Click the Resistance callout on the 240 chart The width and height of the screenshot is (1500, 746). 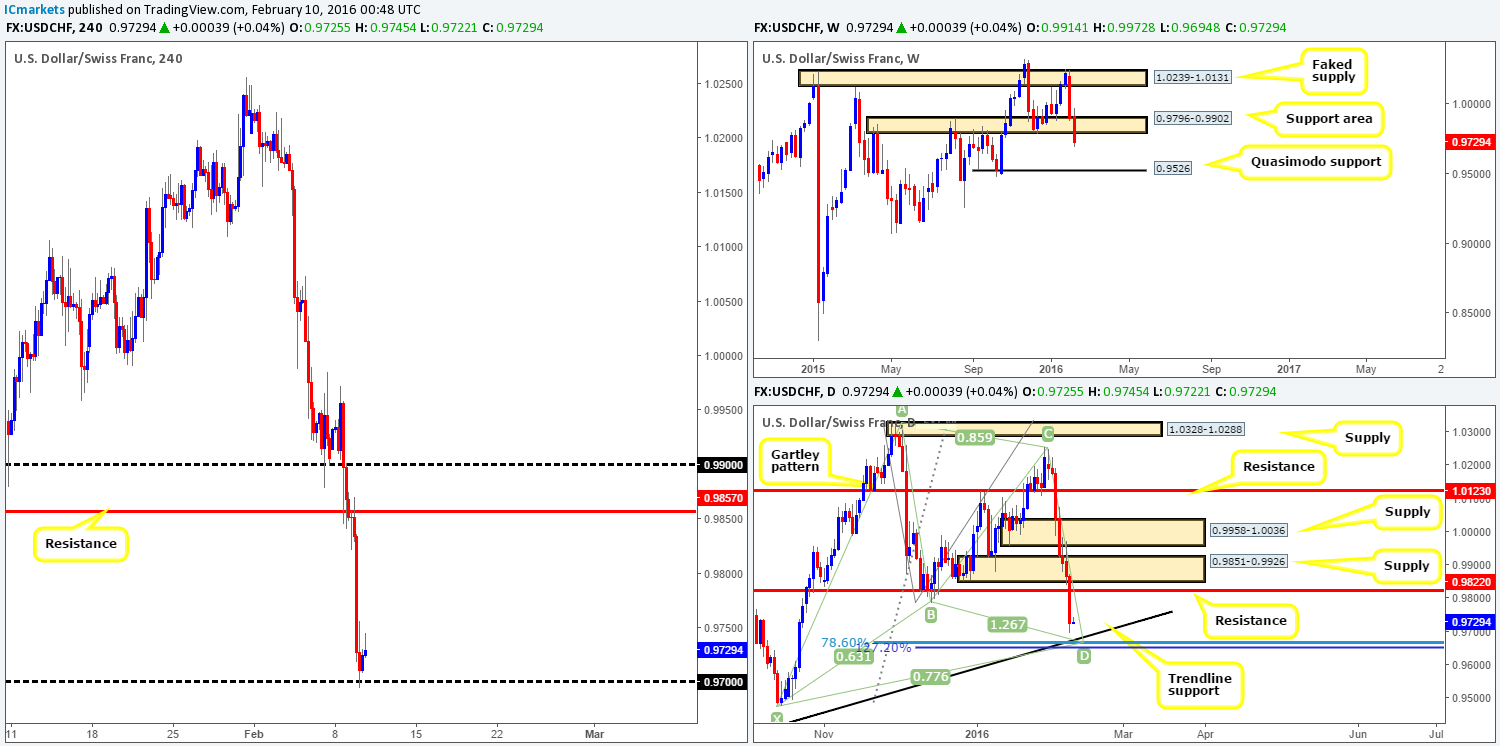point(80,545)
